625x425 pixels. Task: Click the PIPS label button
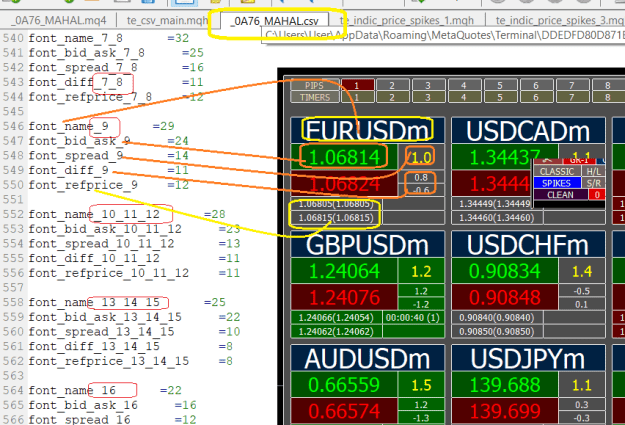click(315, 85)
